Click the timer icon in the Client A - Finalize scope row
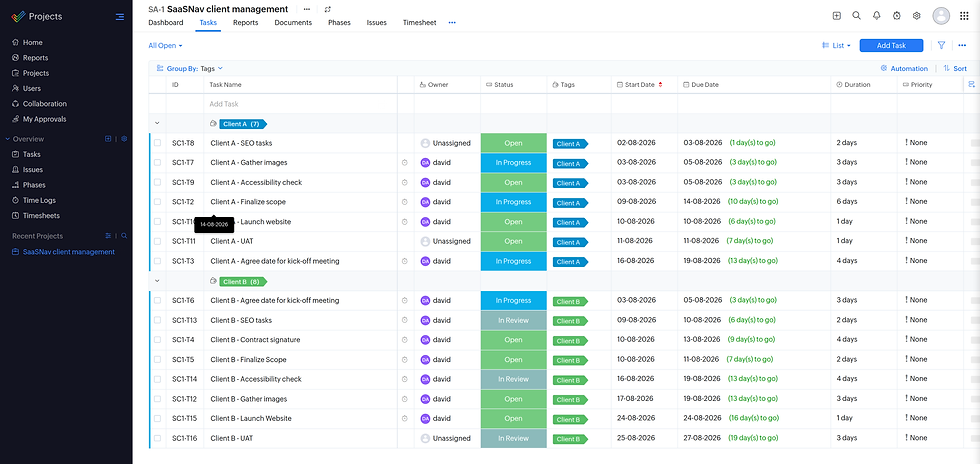Screen dimensions: 980x464 (404, 202)
